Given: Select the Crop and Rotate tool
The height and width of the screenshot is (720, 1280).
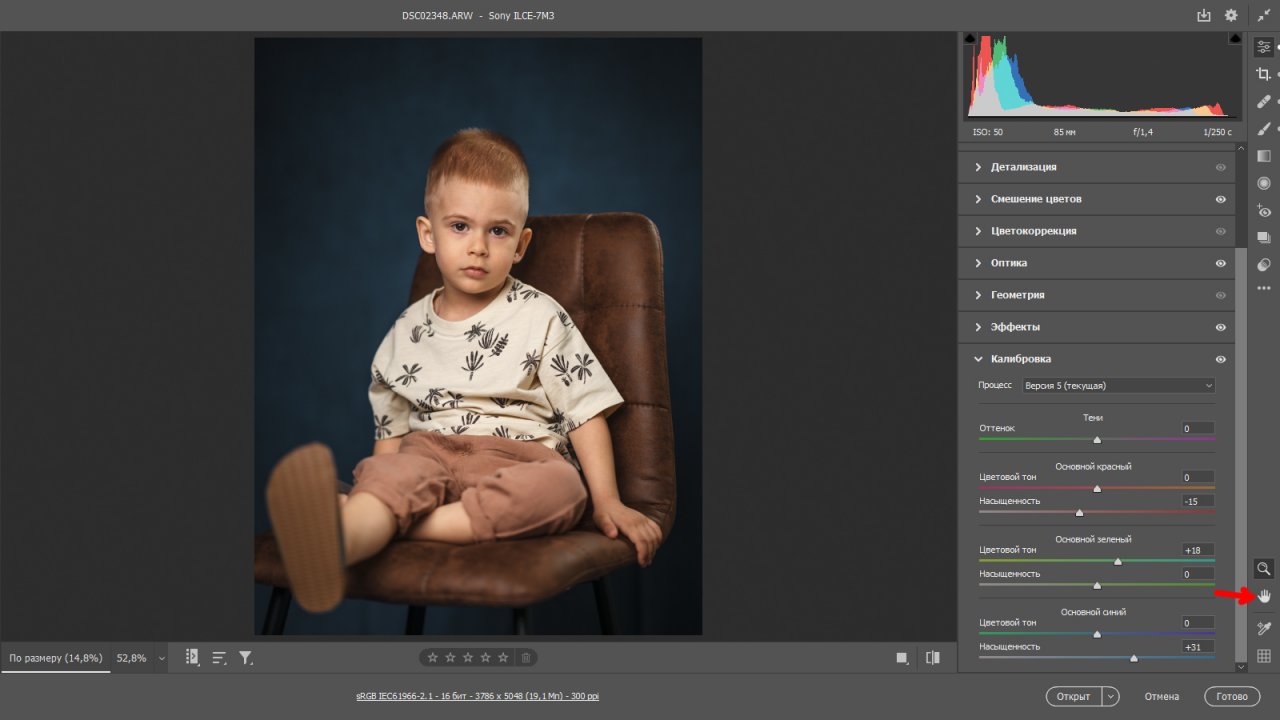Looking at the screenshot, I should [x=1264, y=74].
